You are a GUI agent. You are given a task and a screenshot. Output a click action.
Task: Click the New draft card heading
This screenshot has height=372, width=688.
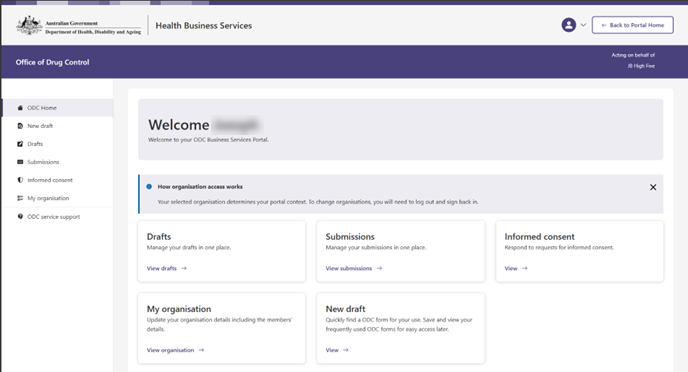click(345, 309)
